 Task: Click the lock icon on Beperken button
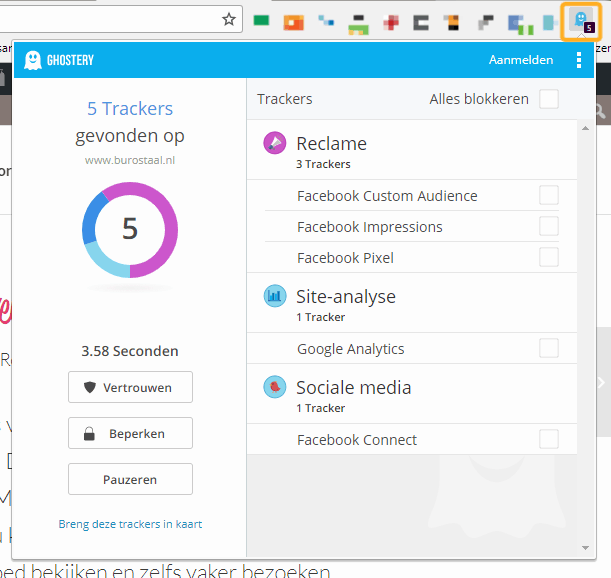[x=89, y=433]
